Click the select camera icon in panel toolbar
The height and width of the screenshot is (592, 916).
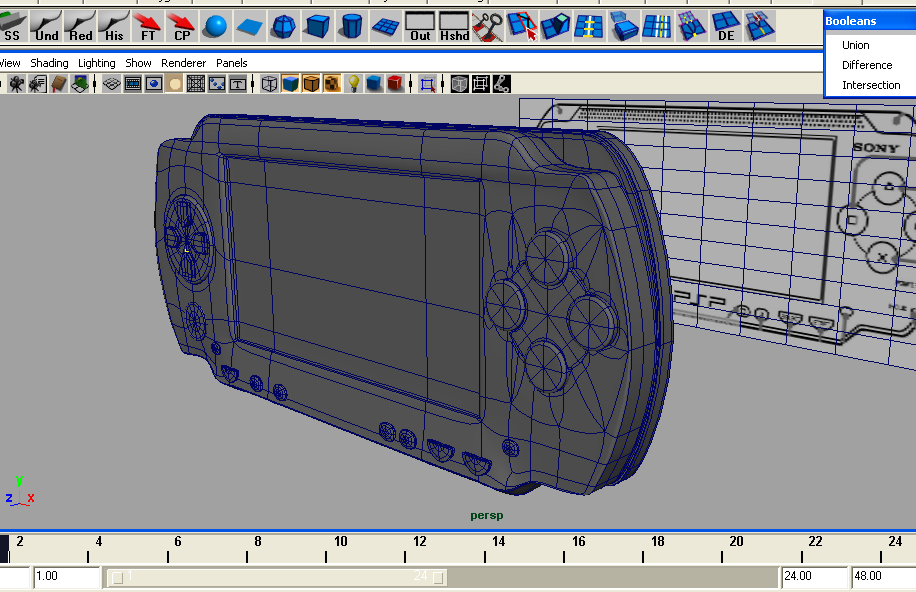point(16,84)
